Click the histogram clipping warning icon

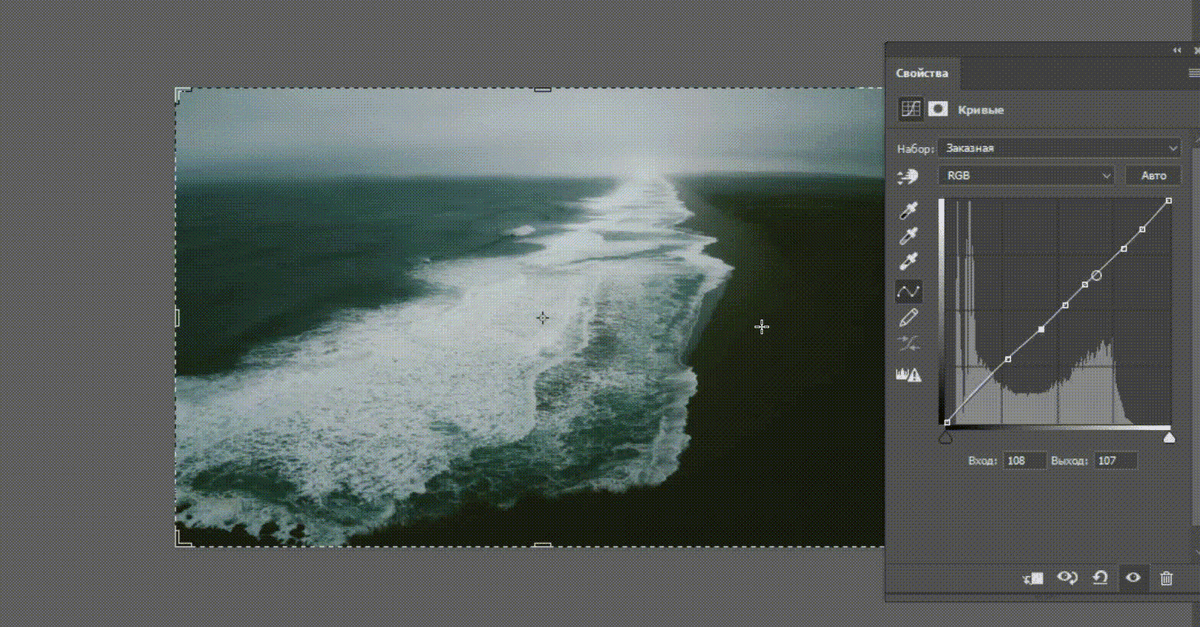[x=909, y=374]
